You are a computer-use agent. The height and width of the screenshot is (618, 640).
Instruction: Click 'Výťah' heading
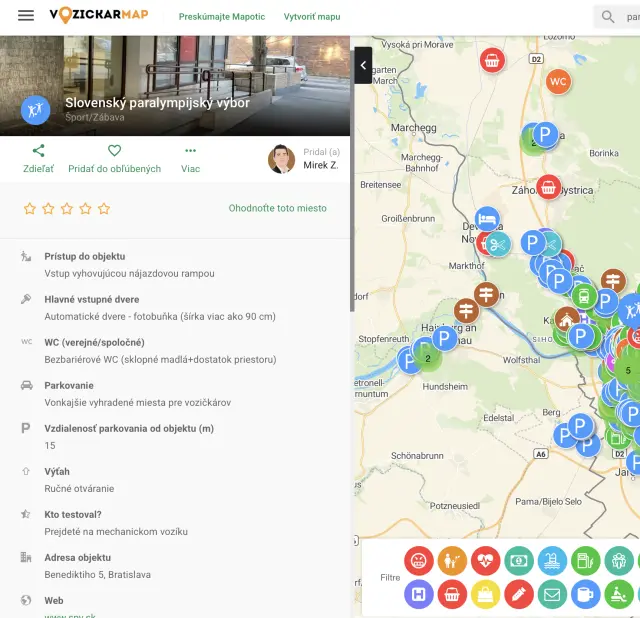[x=57, y=471]
